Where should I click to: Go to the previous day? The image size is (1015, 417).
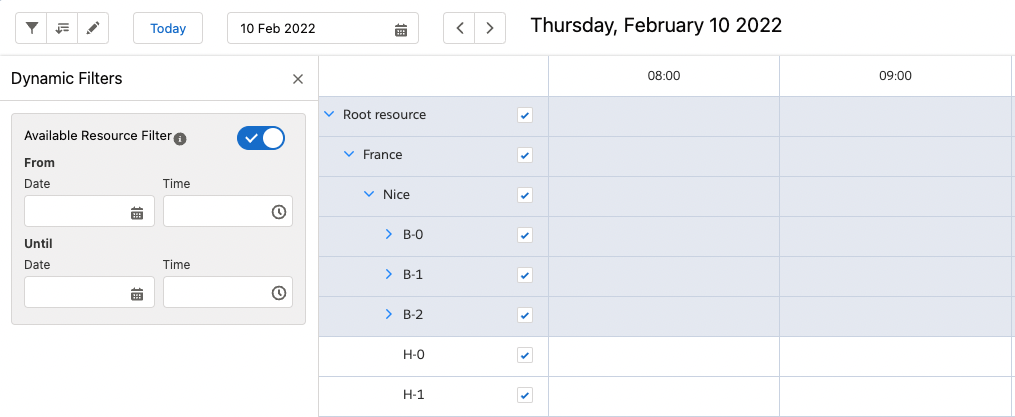point(459,28)
